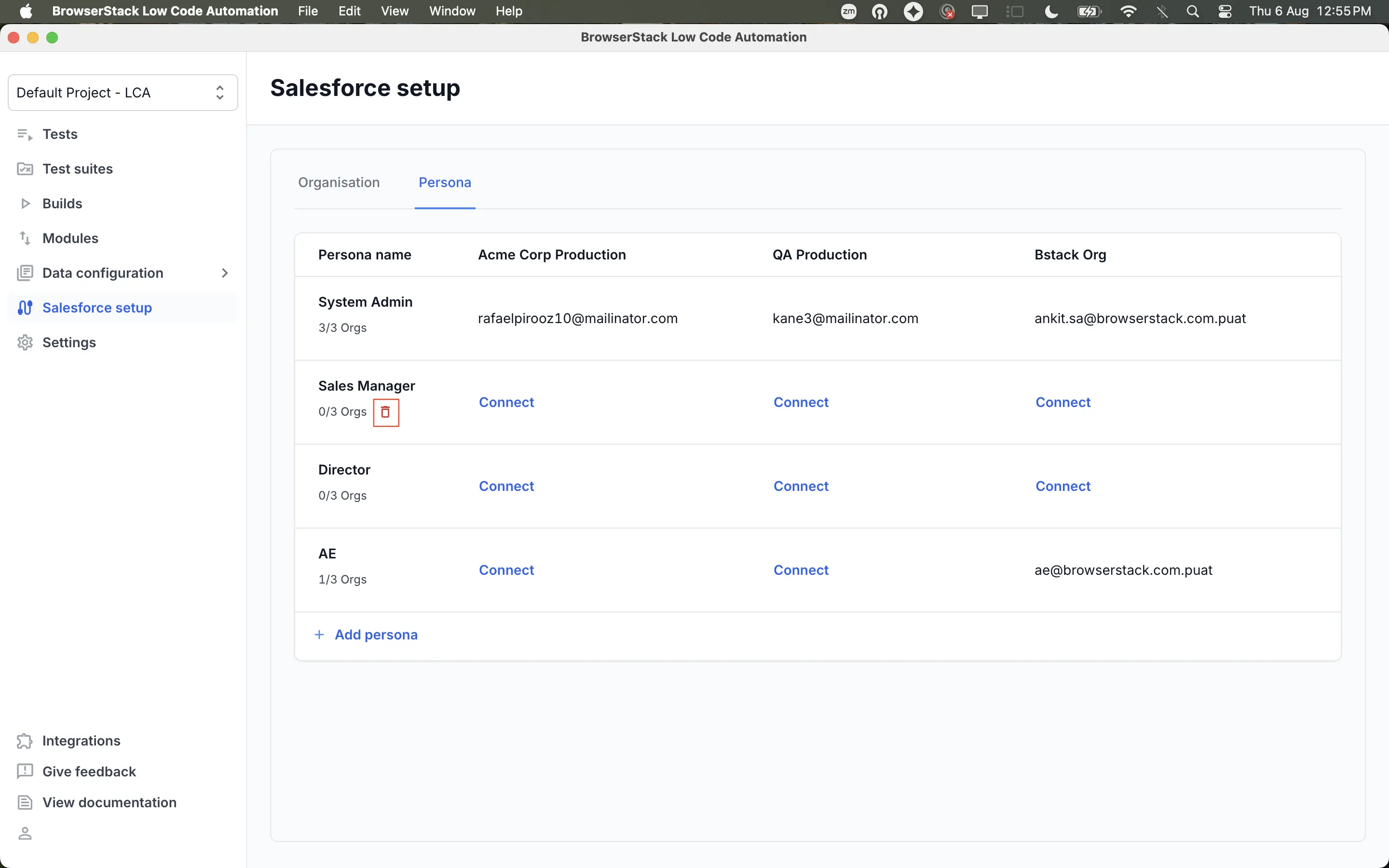Go to Test suites page
Screen dimensions: 1389x868
pos(78,169)
